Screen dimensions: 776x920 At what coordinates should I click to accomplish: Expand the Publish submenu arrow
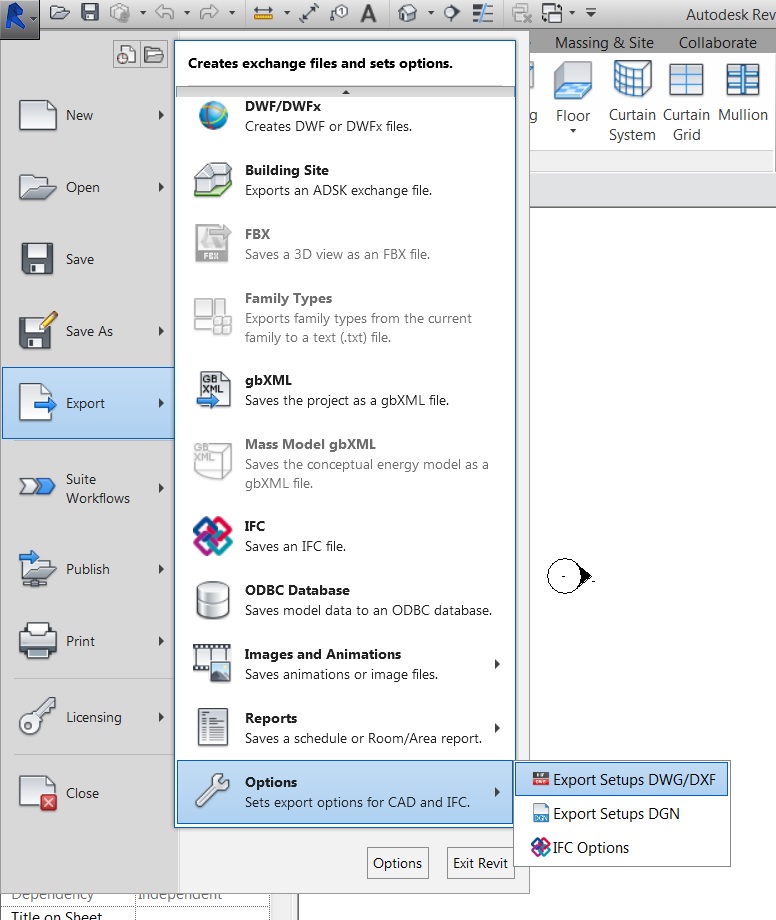161,569
